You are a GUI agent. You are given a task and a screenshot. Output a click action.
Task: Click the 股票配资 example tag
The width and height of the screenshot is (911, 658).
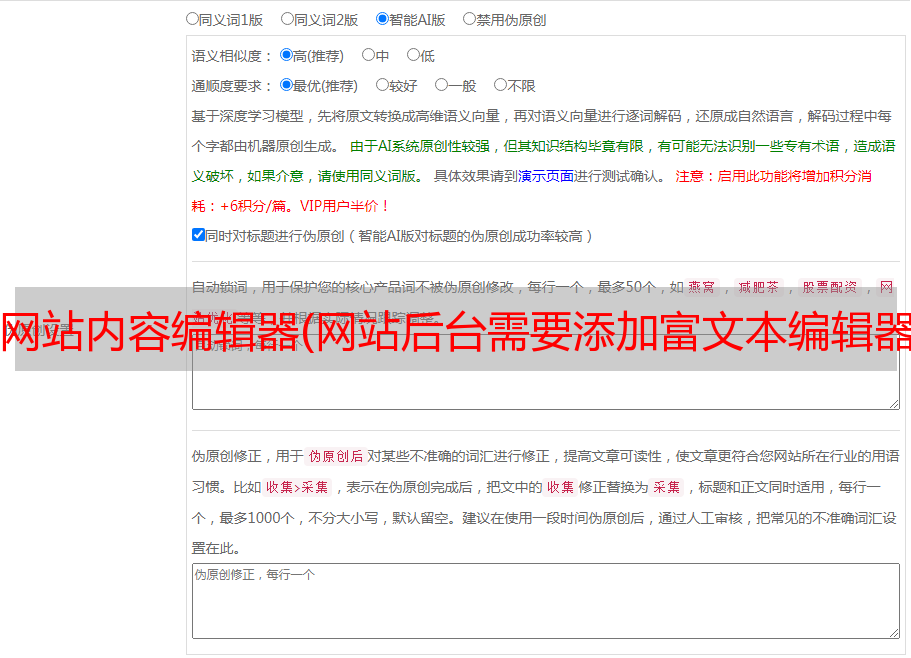click(x=829, y=287)
